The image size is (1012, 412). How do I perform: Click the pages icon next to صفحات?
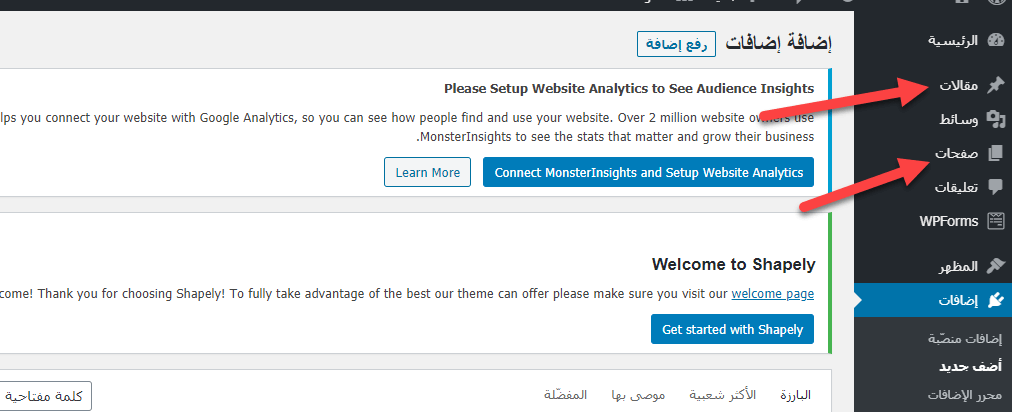[997, 153]
